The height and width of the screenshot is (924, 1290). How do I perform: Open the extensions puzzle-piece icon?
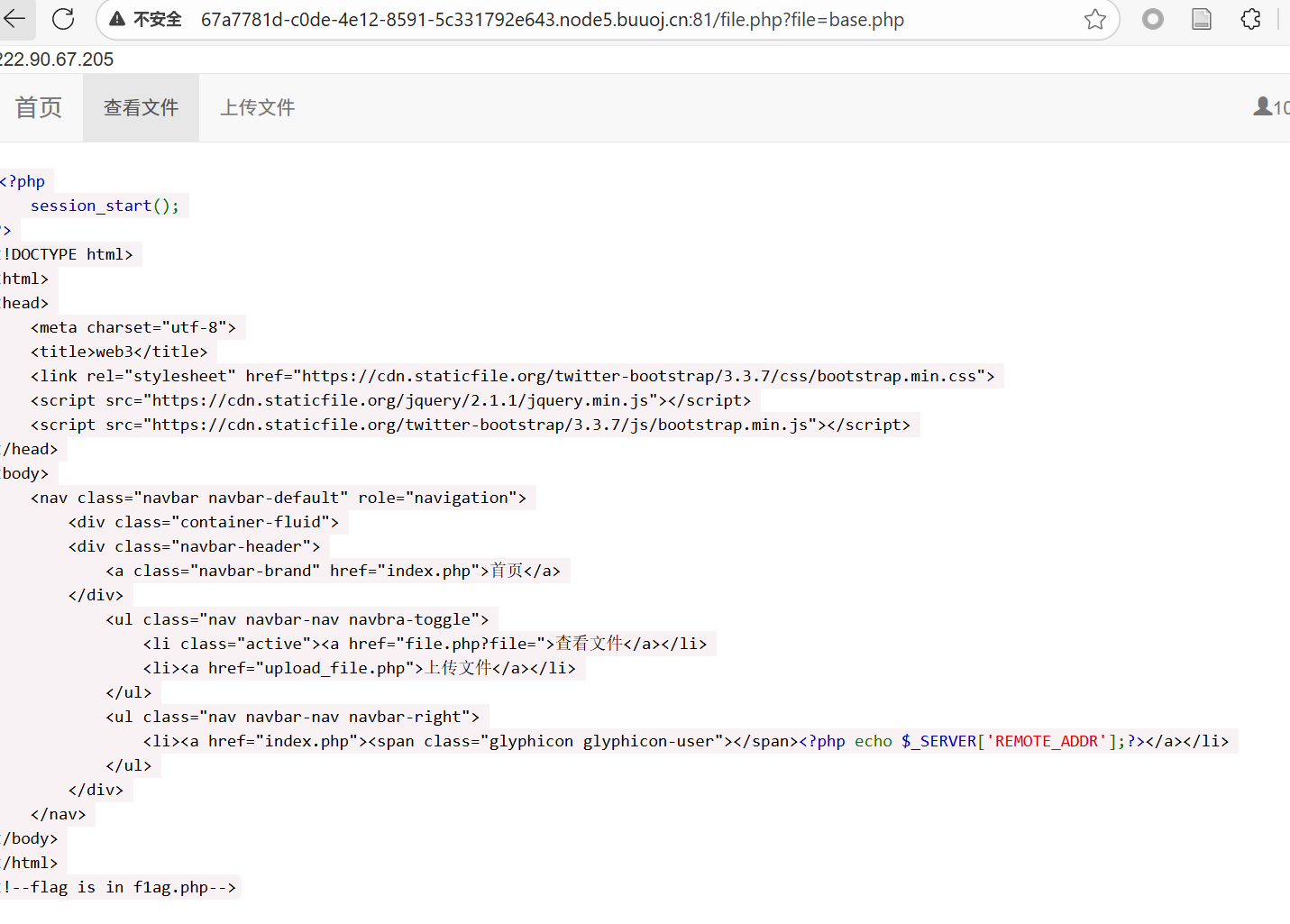point(1251,19)
